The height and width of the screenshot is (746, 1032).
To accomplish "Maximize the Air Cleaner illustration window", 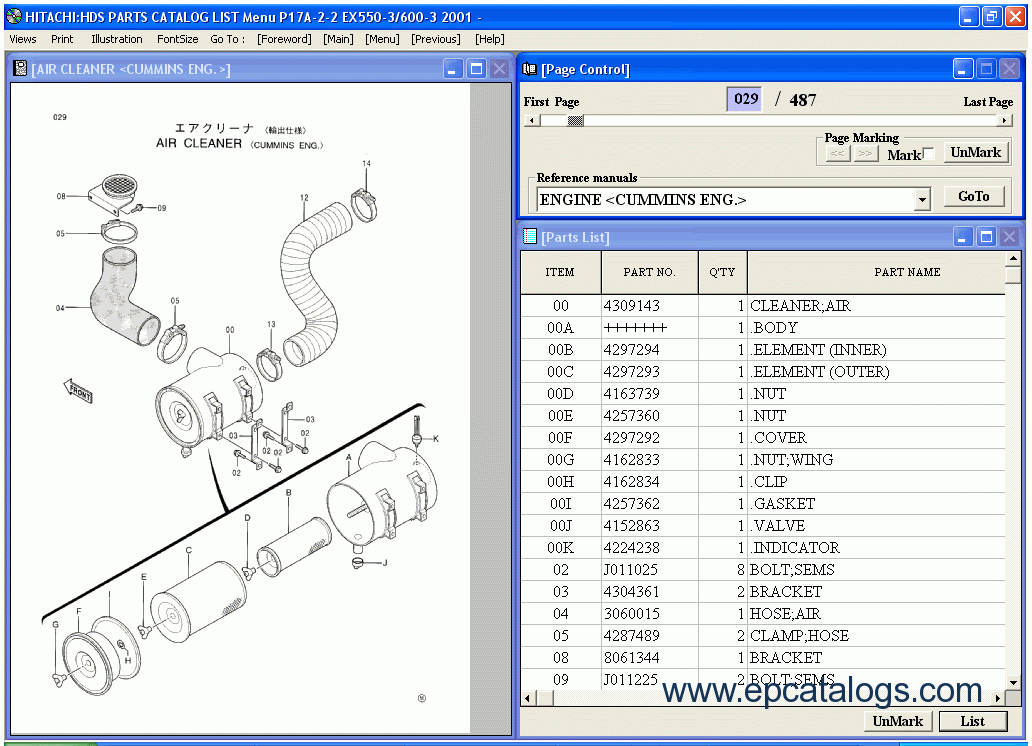I will coord(477,68).
